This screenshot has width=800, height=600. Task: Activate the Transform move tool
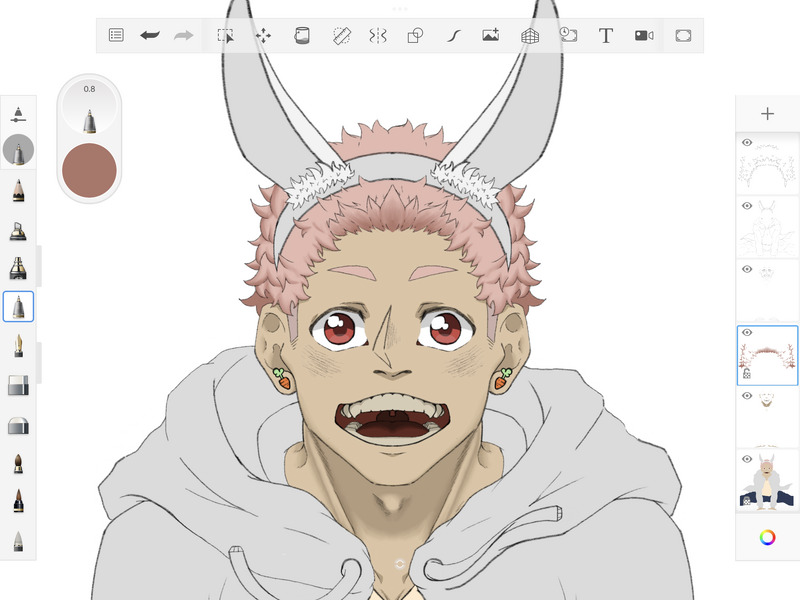(263, 36)
